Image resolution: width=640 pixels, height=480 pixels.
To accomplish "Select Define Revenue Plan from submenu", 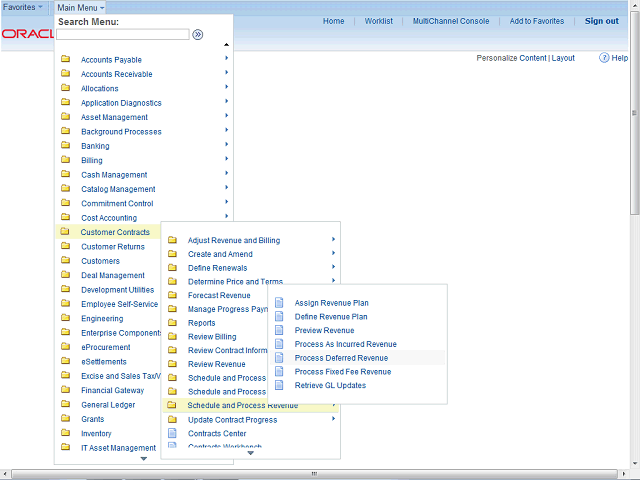I will pyautogui.click(x=330, y=316).
